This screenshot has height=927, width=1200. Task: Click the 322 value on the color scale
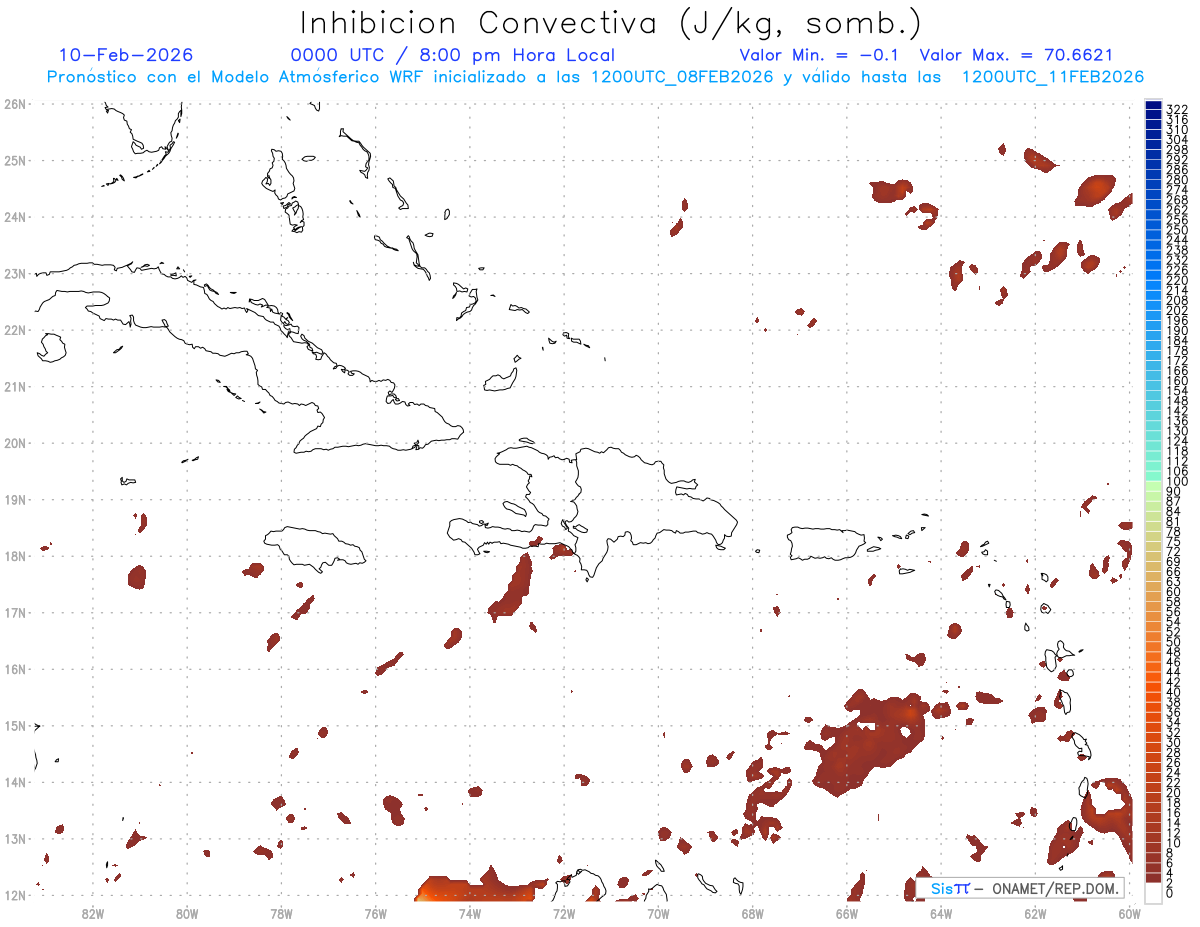(x=1177, y=109)
